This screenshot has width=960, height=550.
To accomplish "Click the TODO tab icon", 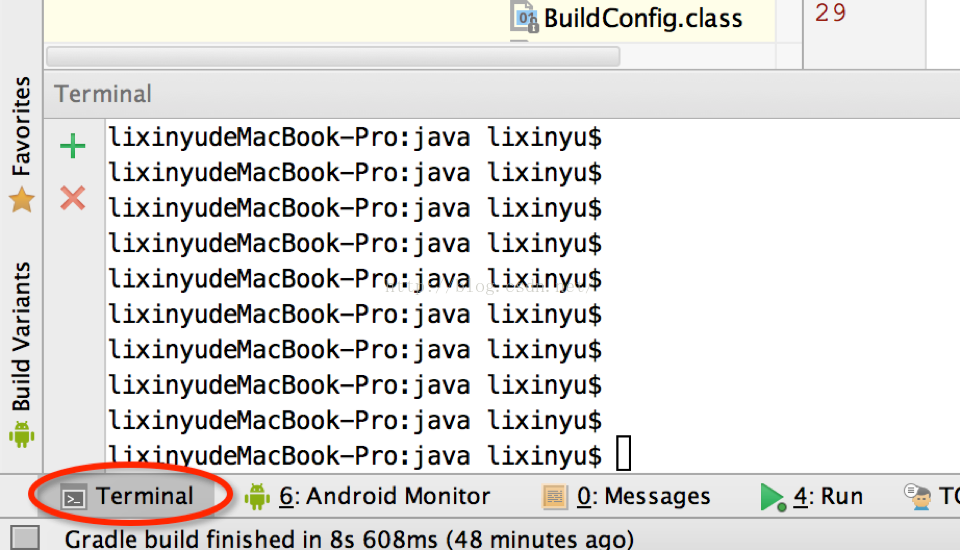I will [x=918, y=496].
